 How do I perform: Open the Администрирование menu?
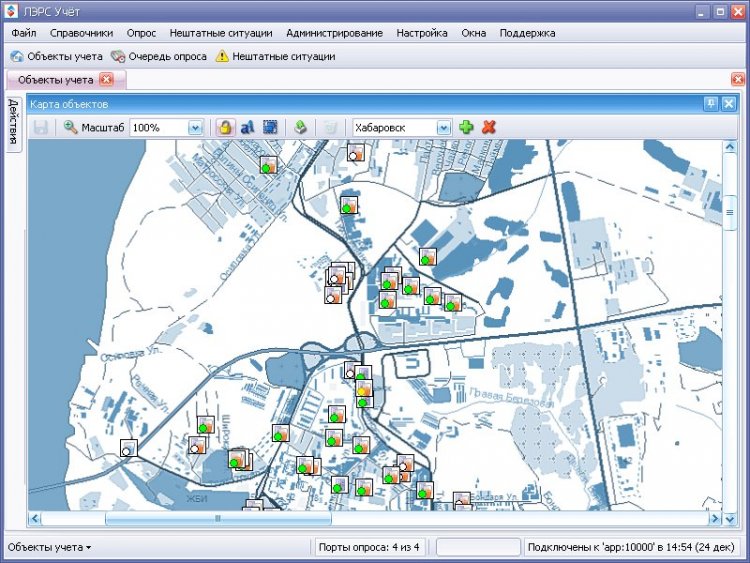point(334,33)
